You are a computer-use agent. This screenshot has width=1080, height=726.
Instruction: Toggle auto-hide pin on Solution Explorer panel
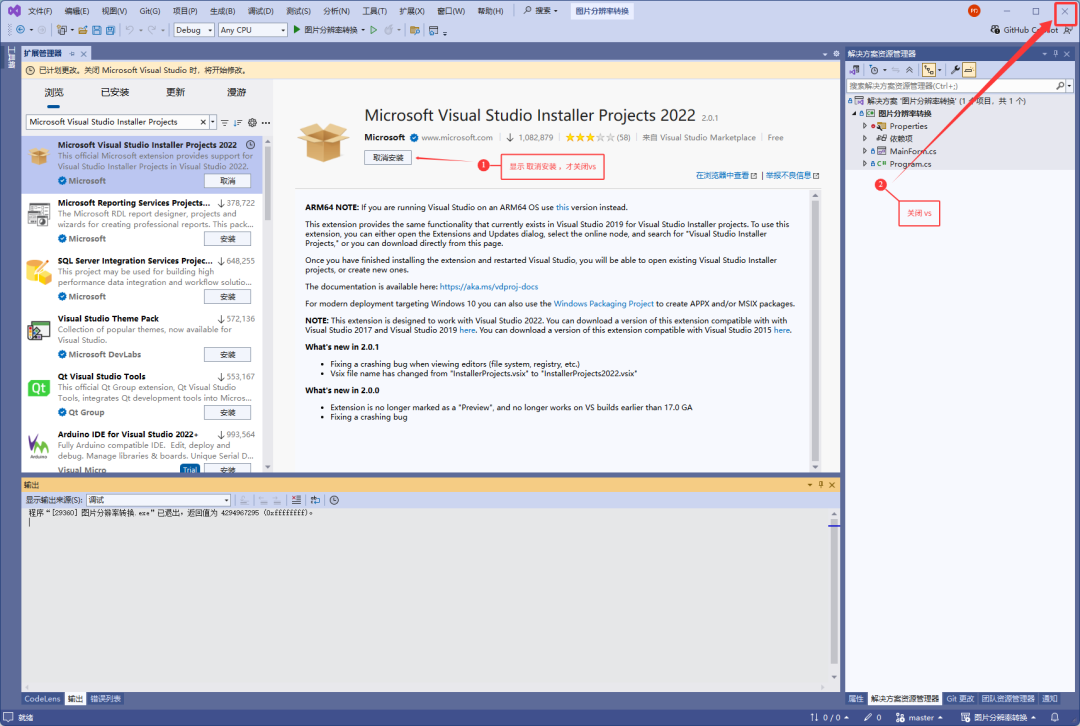click(x=1055, y=53)
